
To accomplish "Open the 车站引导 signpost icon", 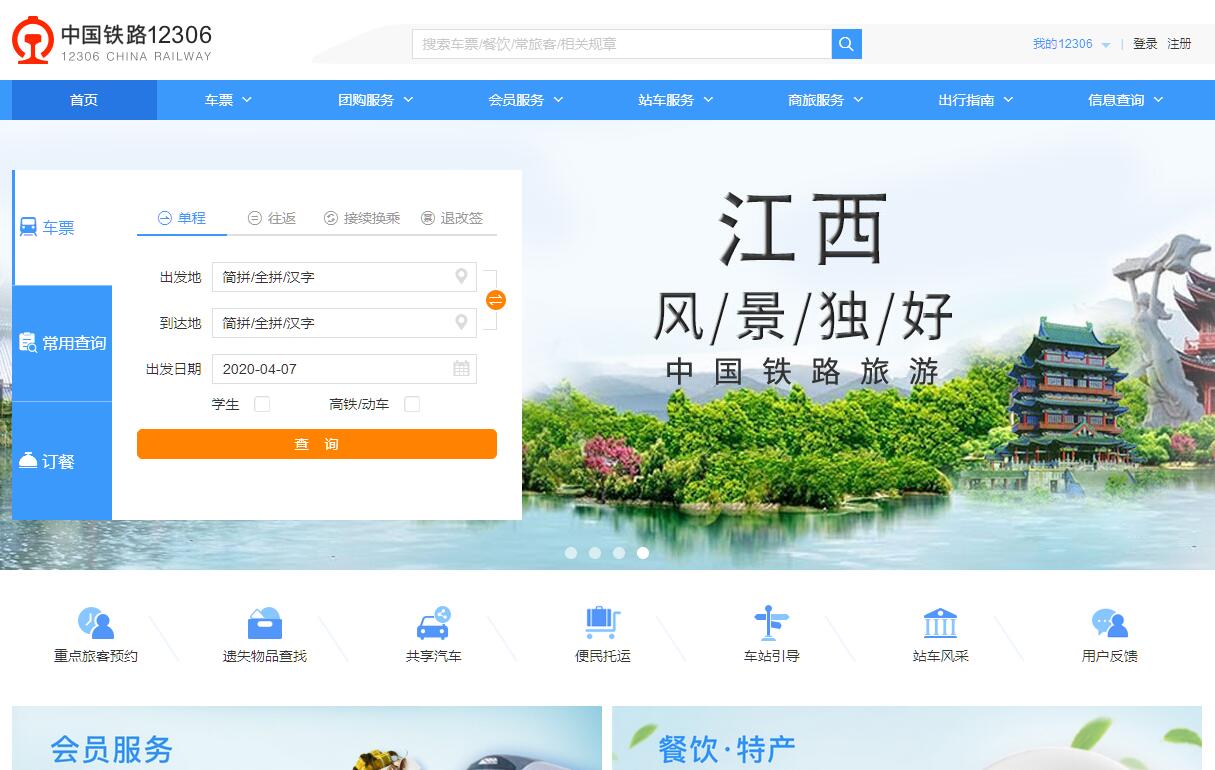I will pos(772,624).
